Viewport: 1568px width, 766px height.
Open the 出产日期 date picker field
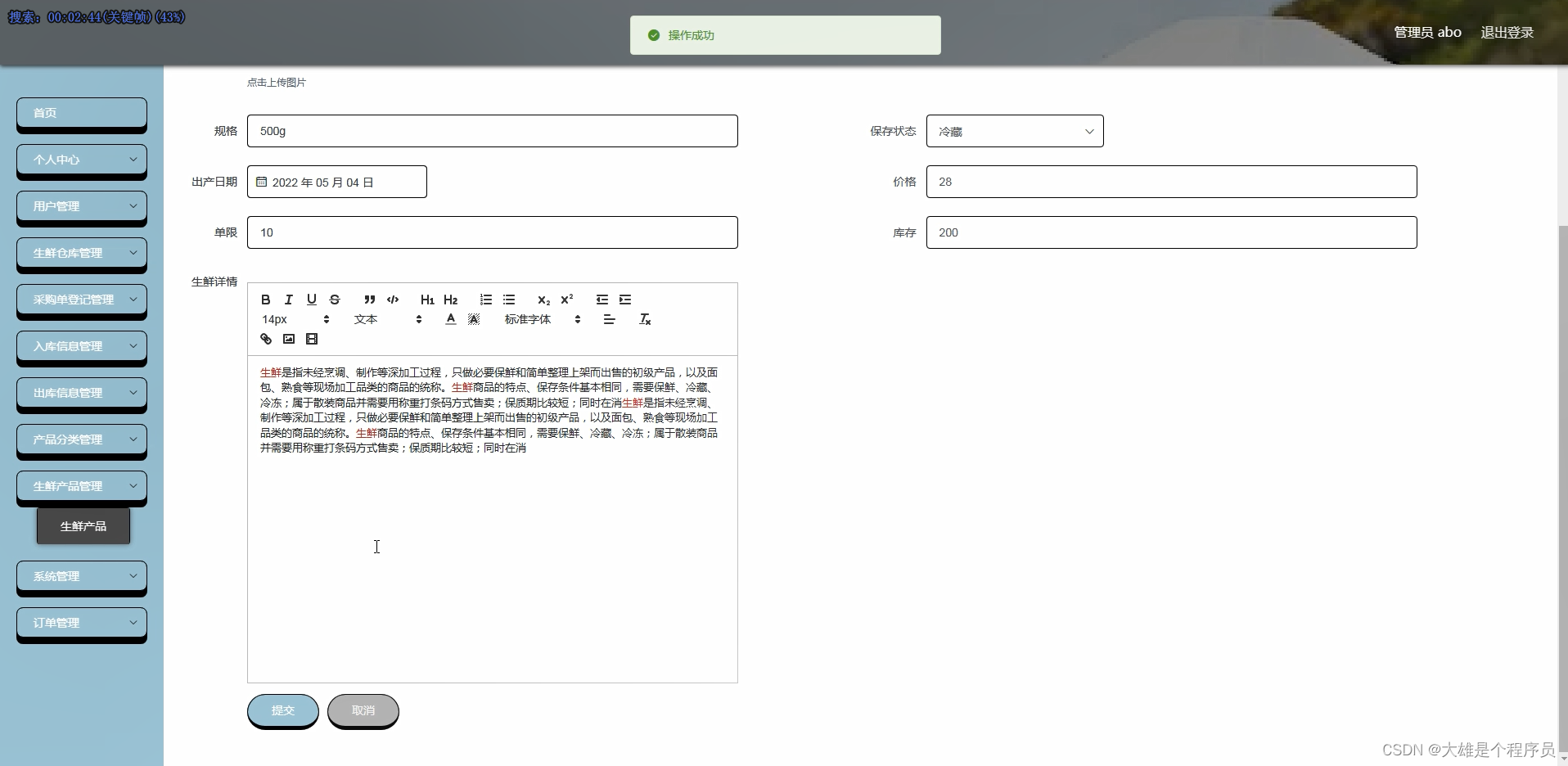coord(336,182)
